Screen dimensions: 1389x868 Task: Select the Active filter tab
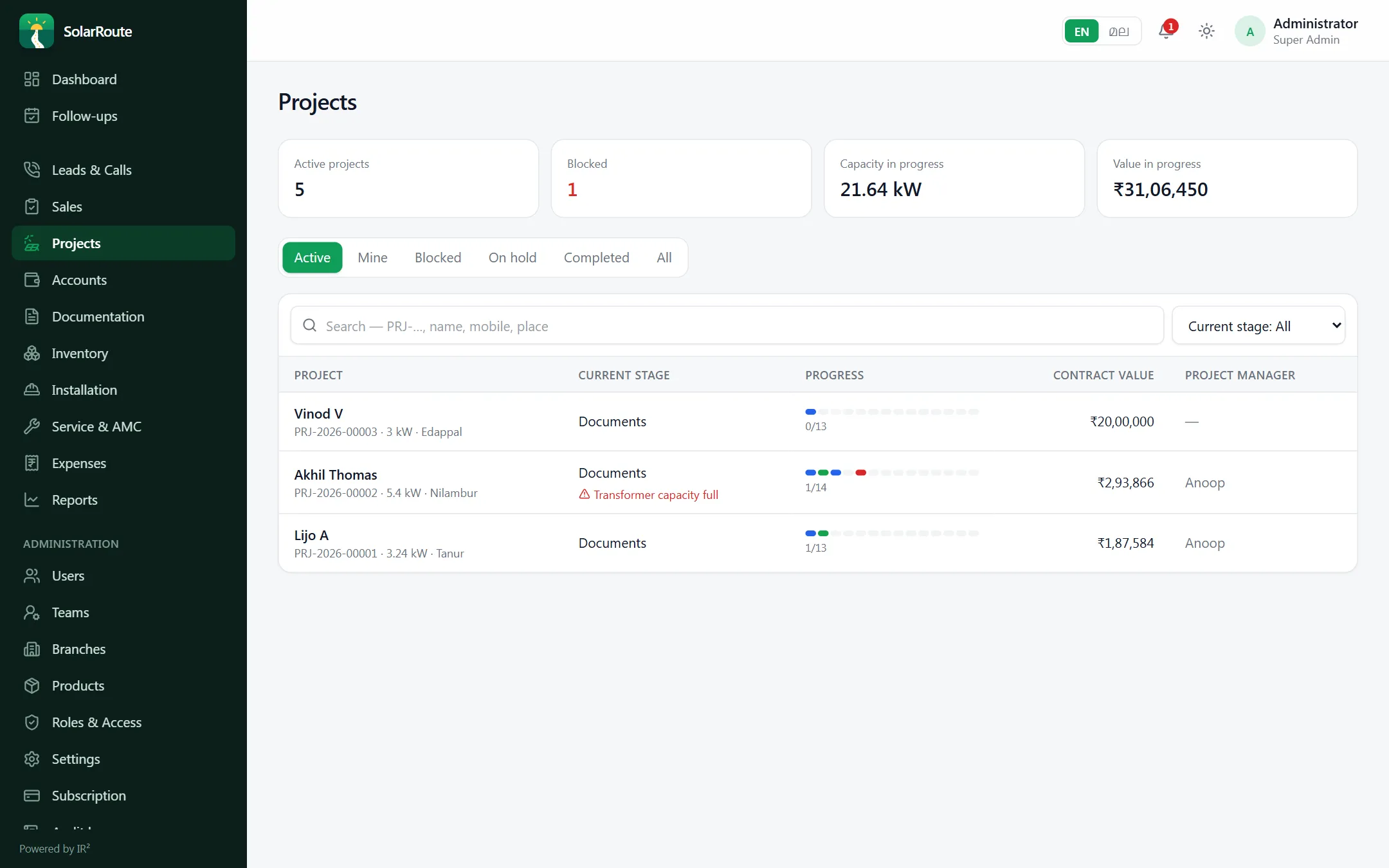click(312, 257)
